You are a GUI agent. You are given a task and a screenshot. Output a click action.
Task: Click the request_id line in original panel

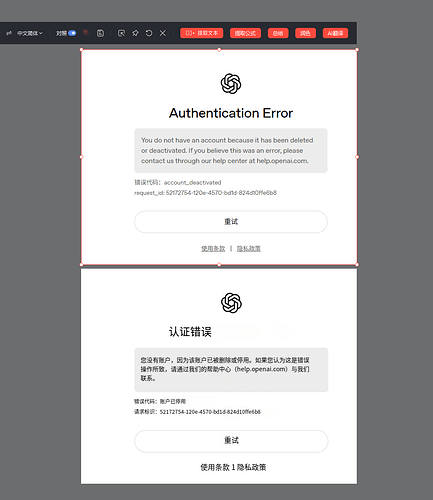(205, 193)
